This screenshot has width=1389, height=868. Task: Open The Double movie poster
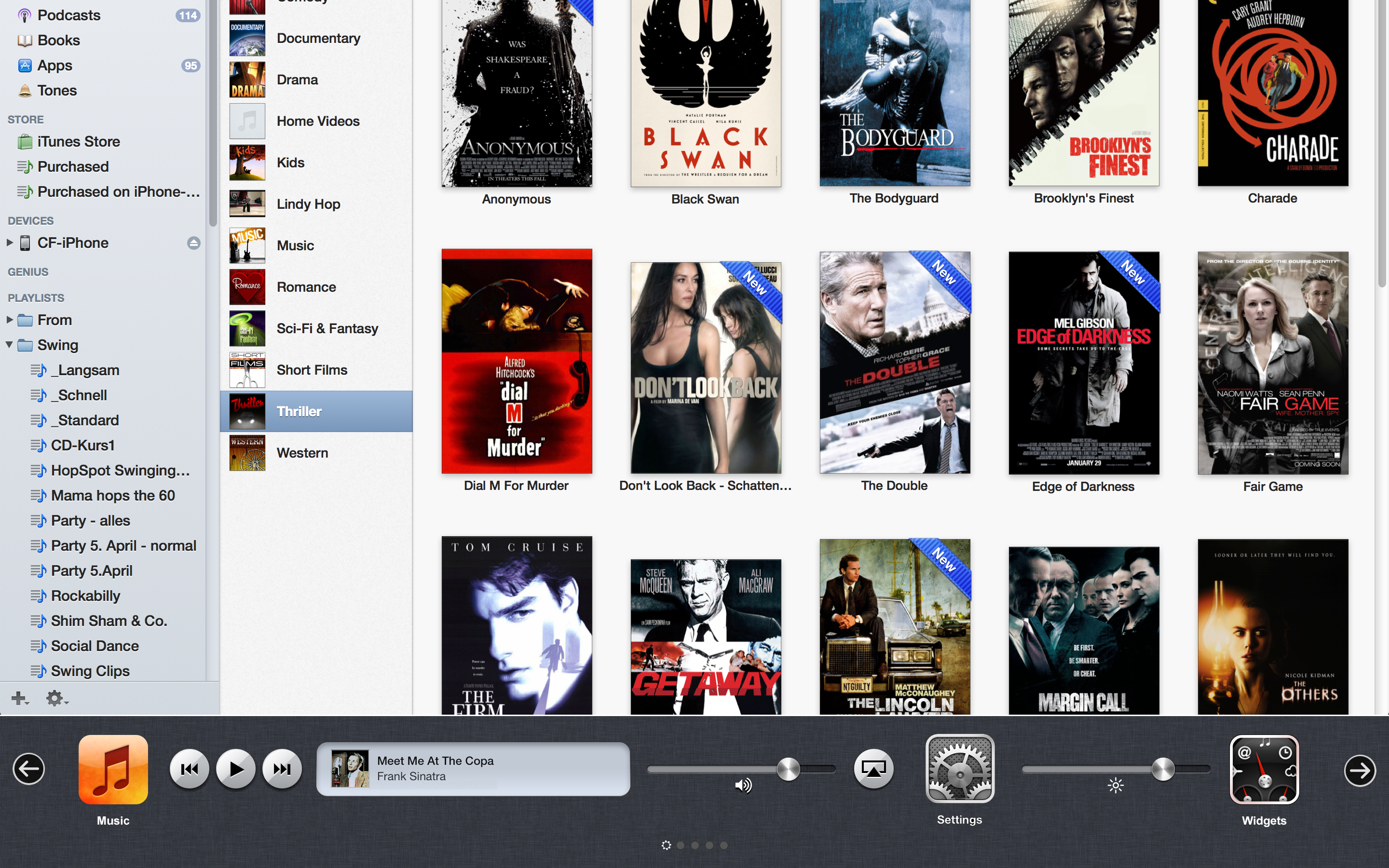pos(895,362)
